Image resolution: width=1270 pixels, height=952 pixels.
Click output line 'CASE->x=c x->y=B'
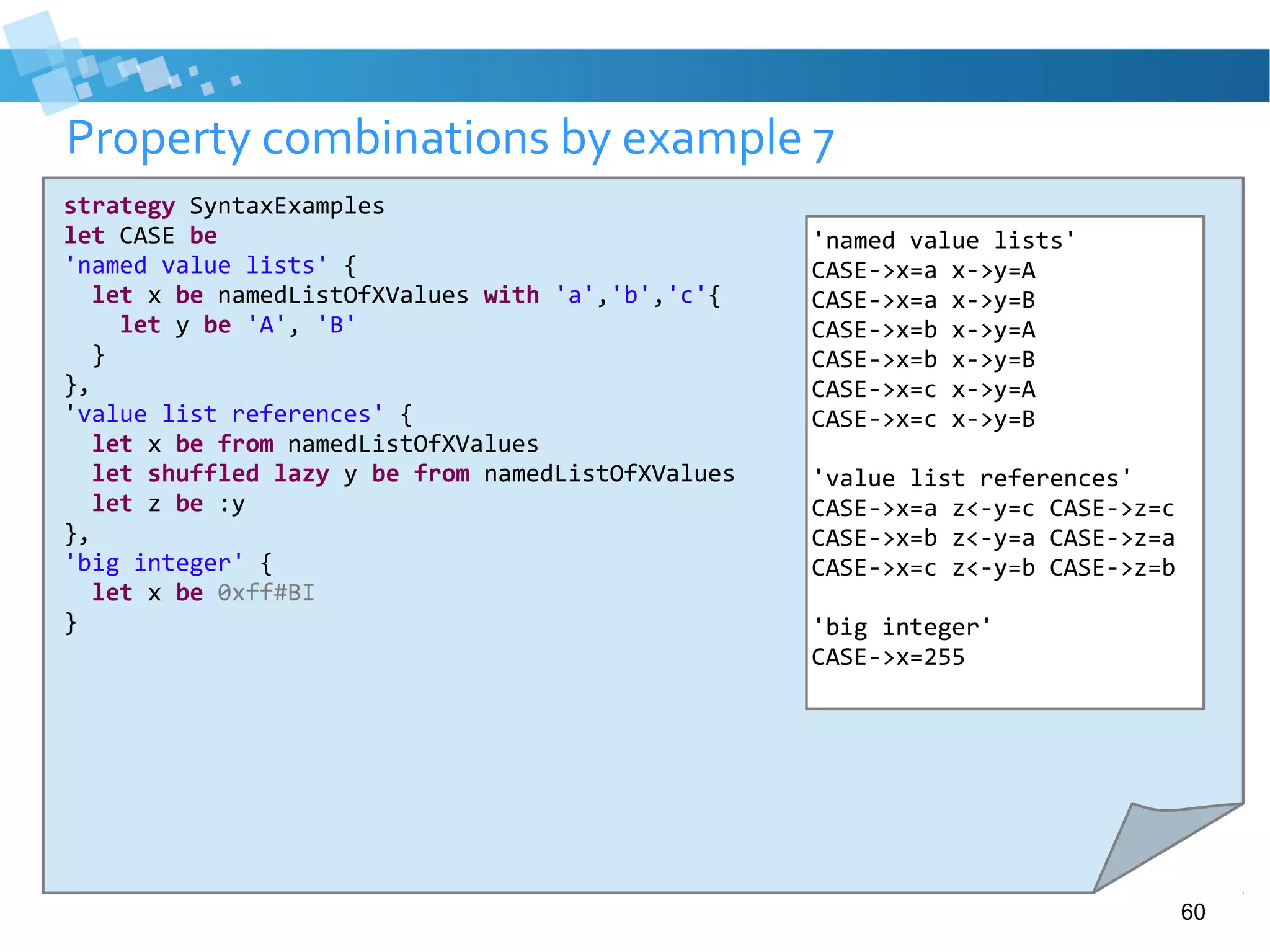[923, 419]
